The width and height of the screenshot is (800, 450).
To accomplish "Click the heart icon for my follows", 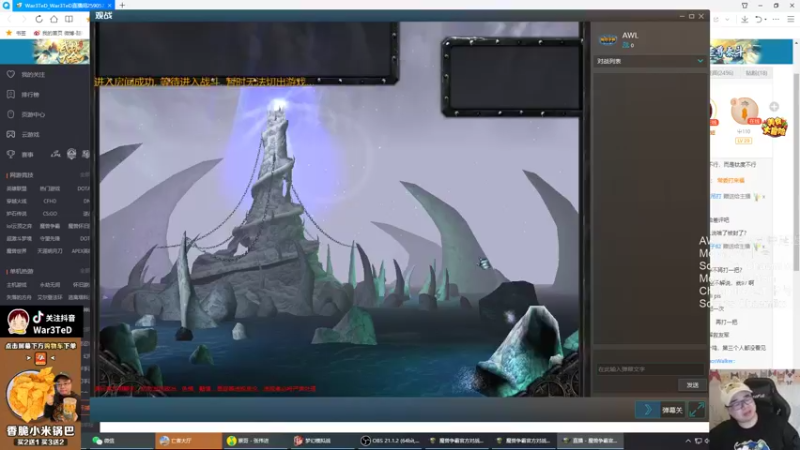I will click(11, 74).
